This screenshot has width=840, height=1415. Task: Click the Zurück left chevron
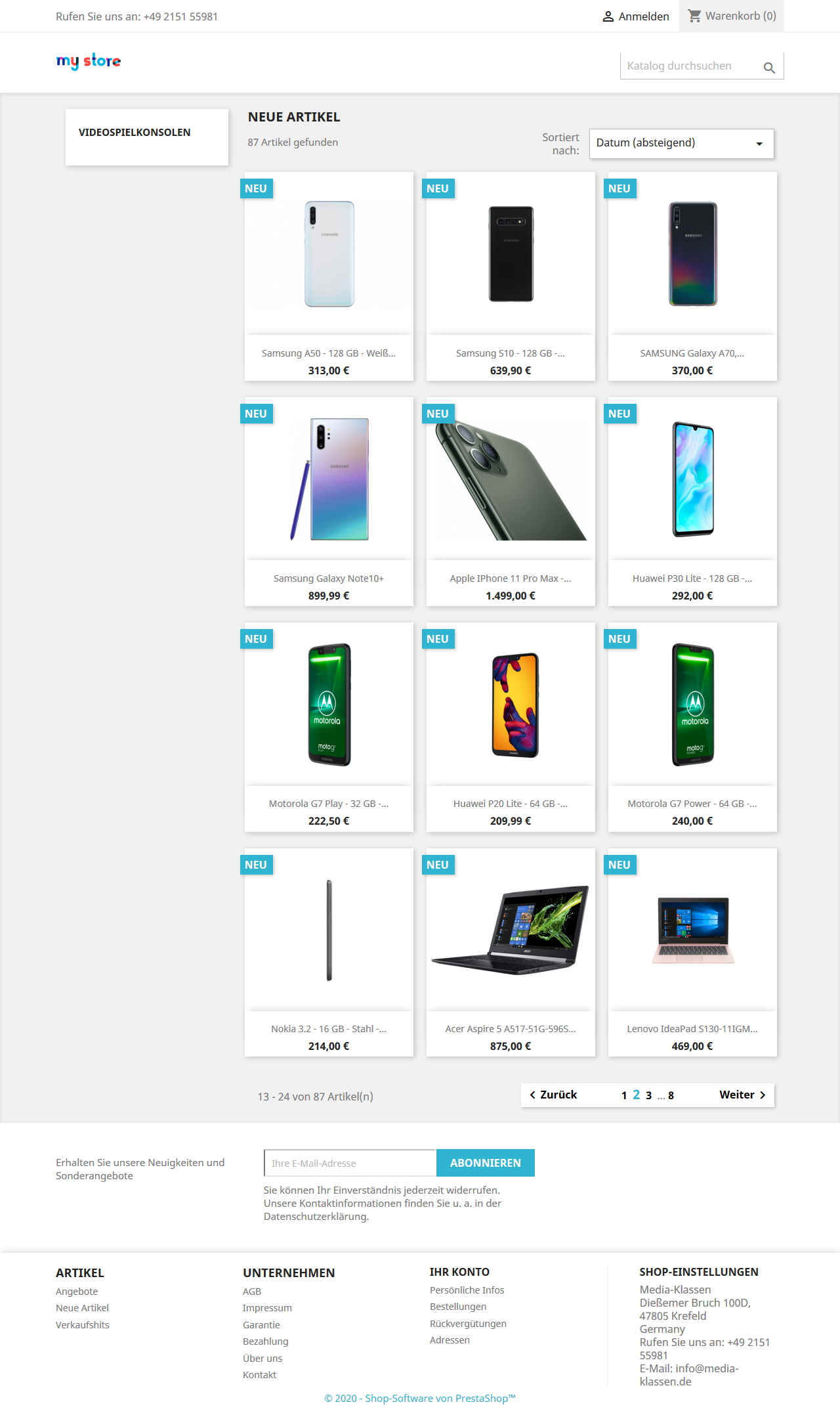533,1095
